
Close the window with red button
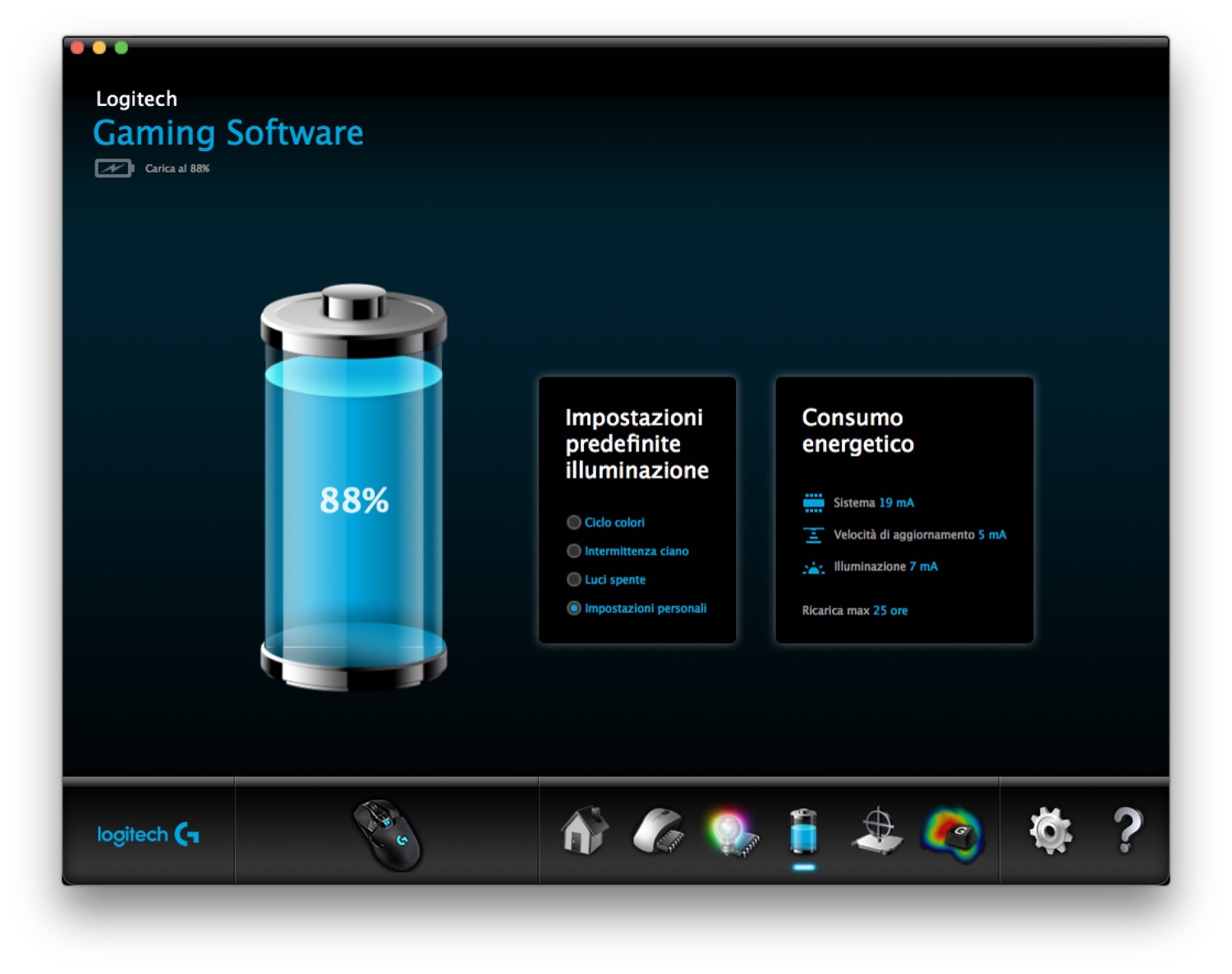click(78, 48)
